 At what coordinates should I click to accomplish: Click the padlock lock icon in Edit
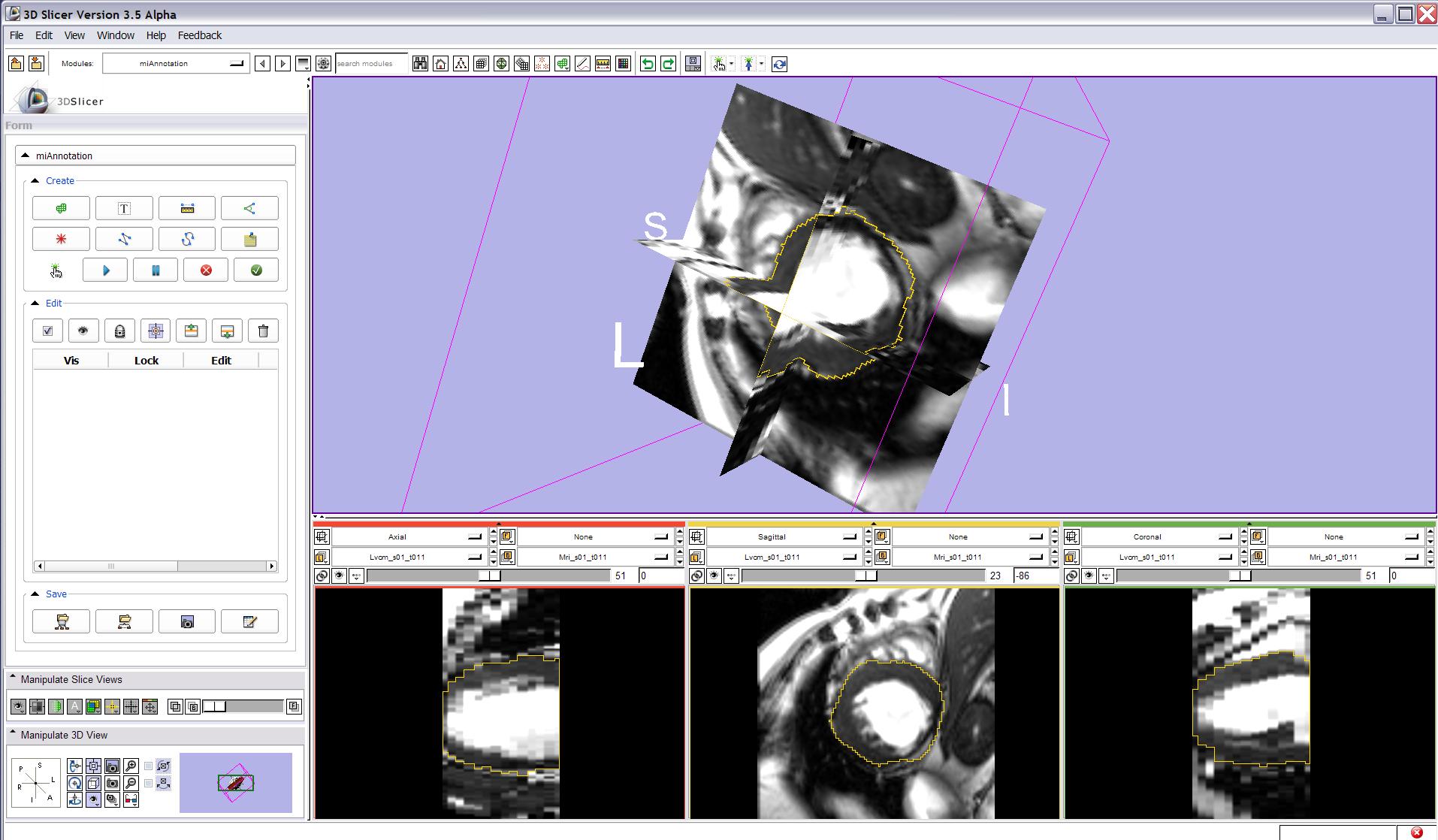119,331
